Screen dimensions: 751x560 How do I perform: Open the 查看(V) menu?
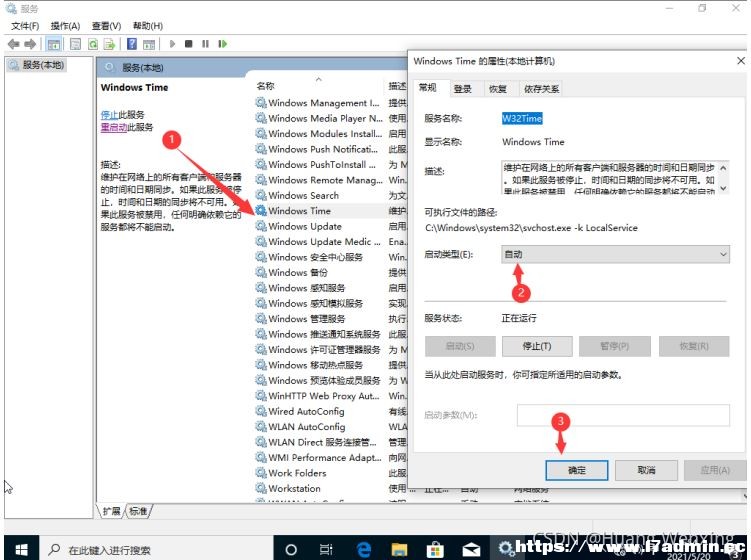click(x=106, y=26)
